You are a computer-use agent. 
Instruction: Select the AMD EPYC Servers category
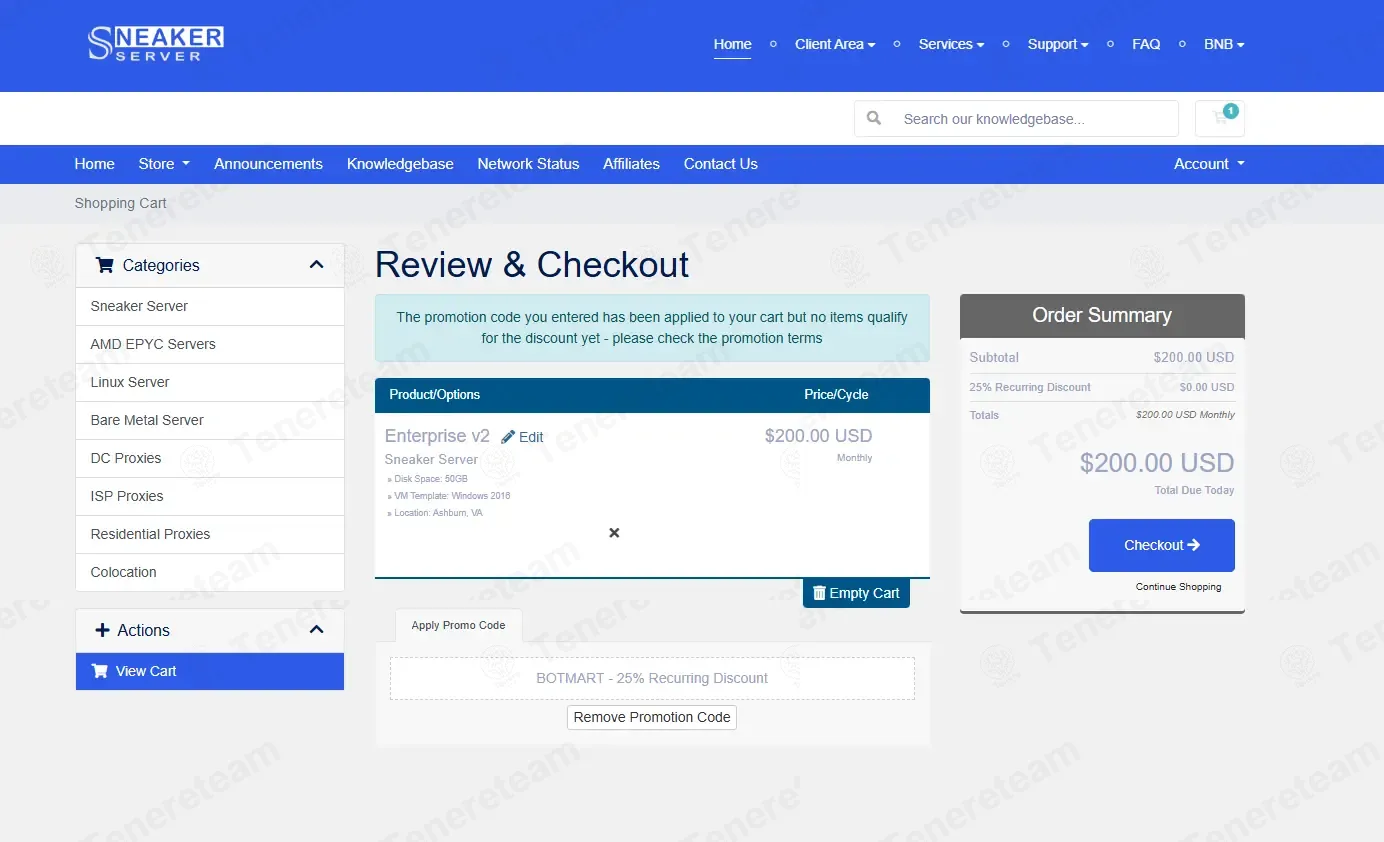click(210, 344)
